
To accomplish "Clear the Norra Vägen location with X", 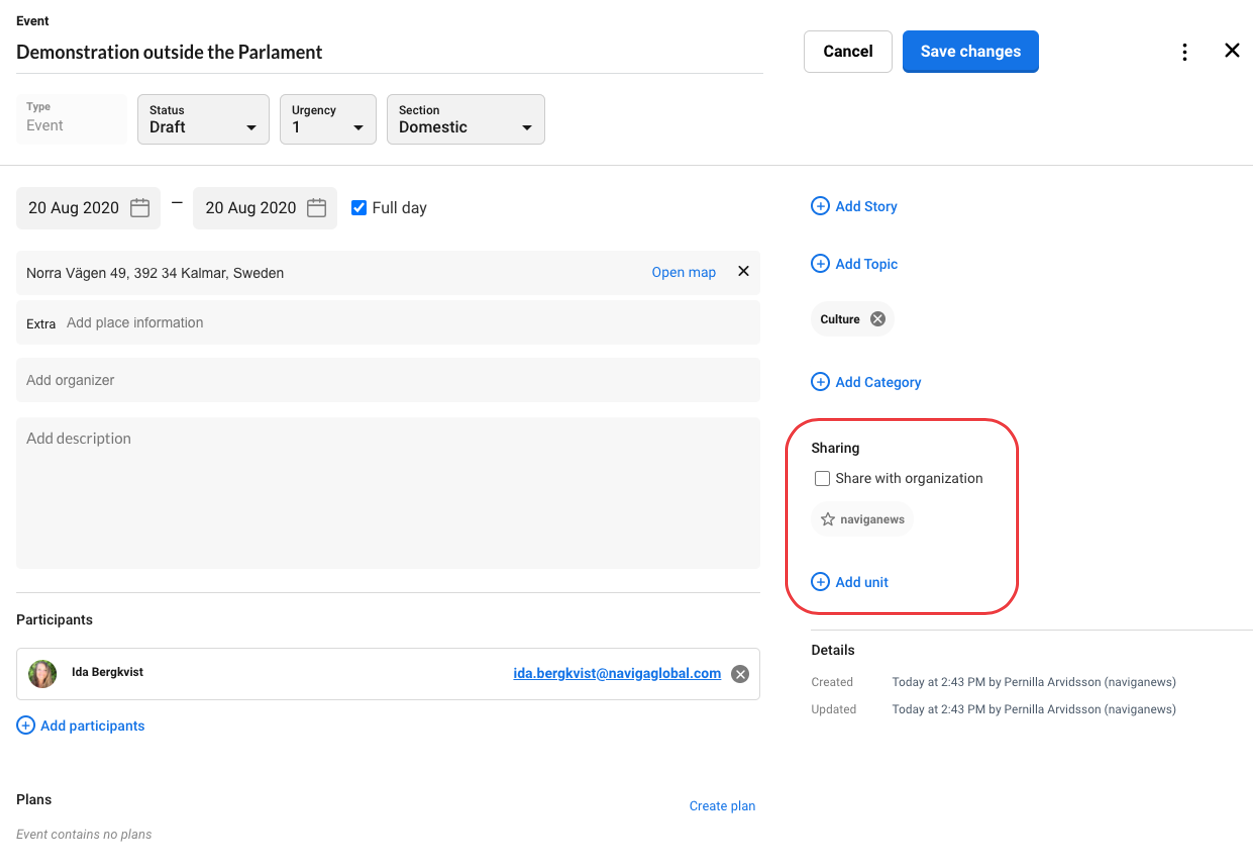I will click(743, 271).
